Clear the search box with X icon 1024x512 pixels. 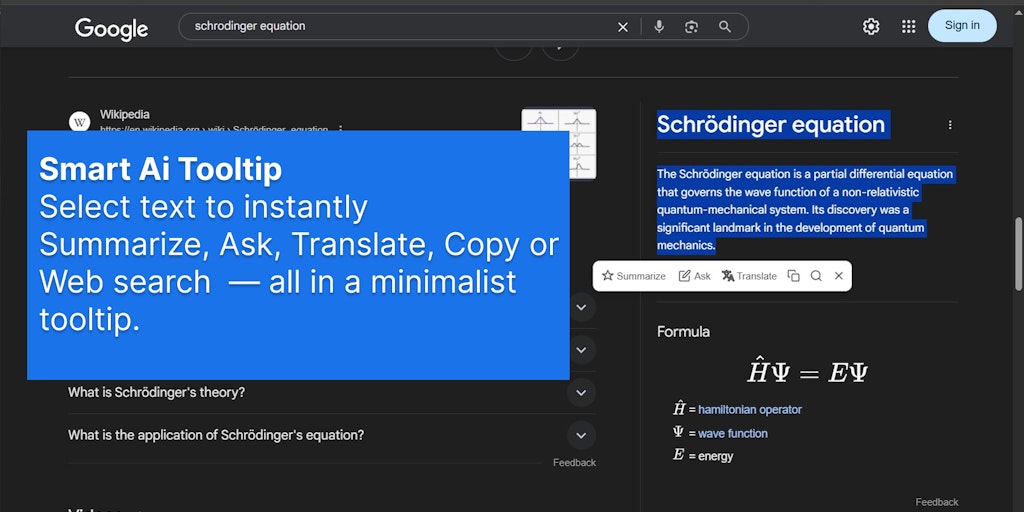coord(623,27)
